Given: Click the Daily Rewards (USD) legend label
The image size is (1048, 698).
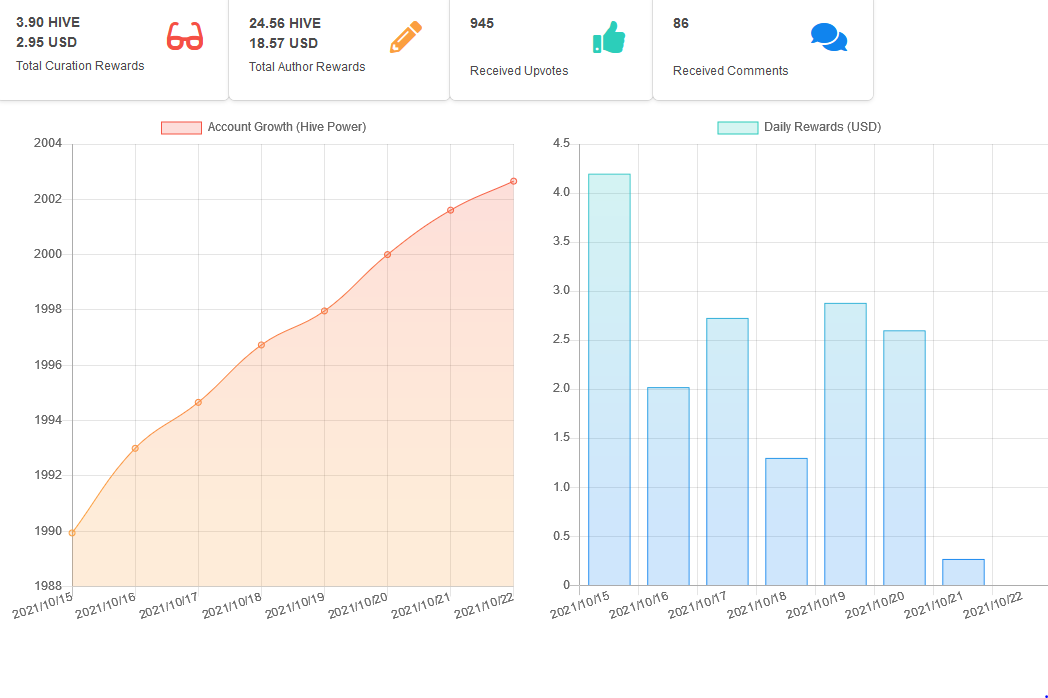Looking at the screenshot, I should 822,127.
